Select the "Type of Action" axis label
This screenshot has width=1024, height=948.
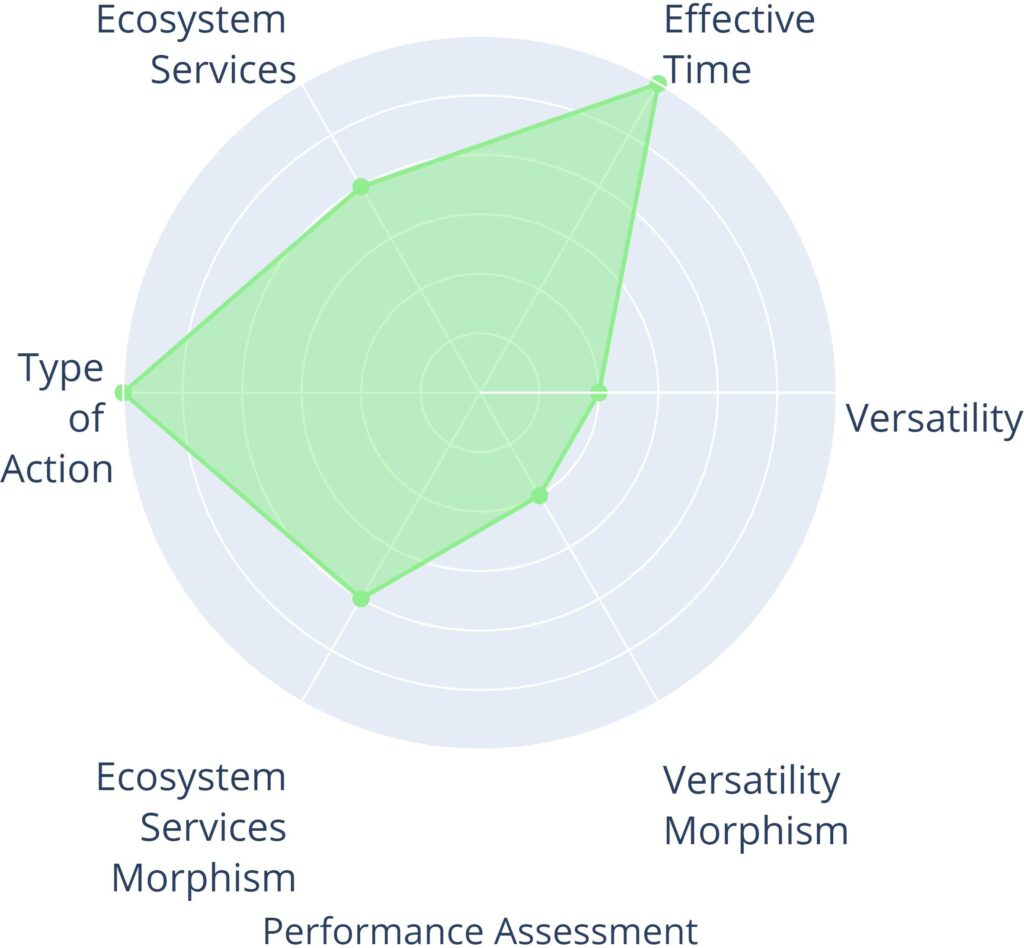pyautogui.click(x=62, y=418)
